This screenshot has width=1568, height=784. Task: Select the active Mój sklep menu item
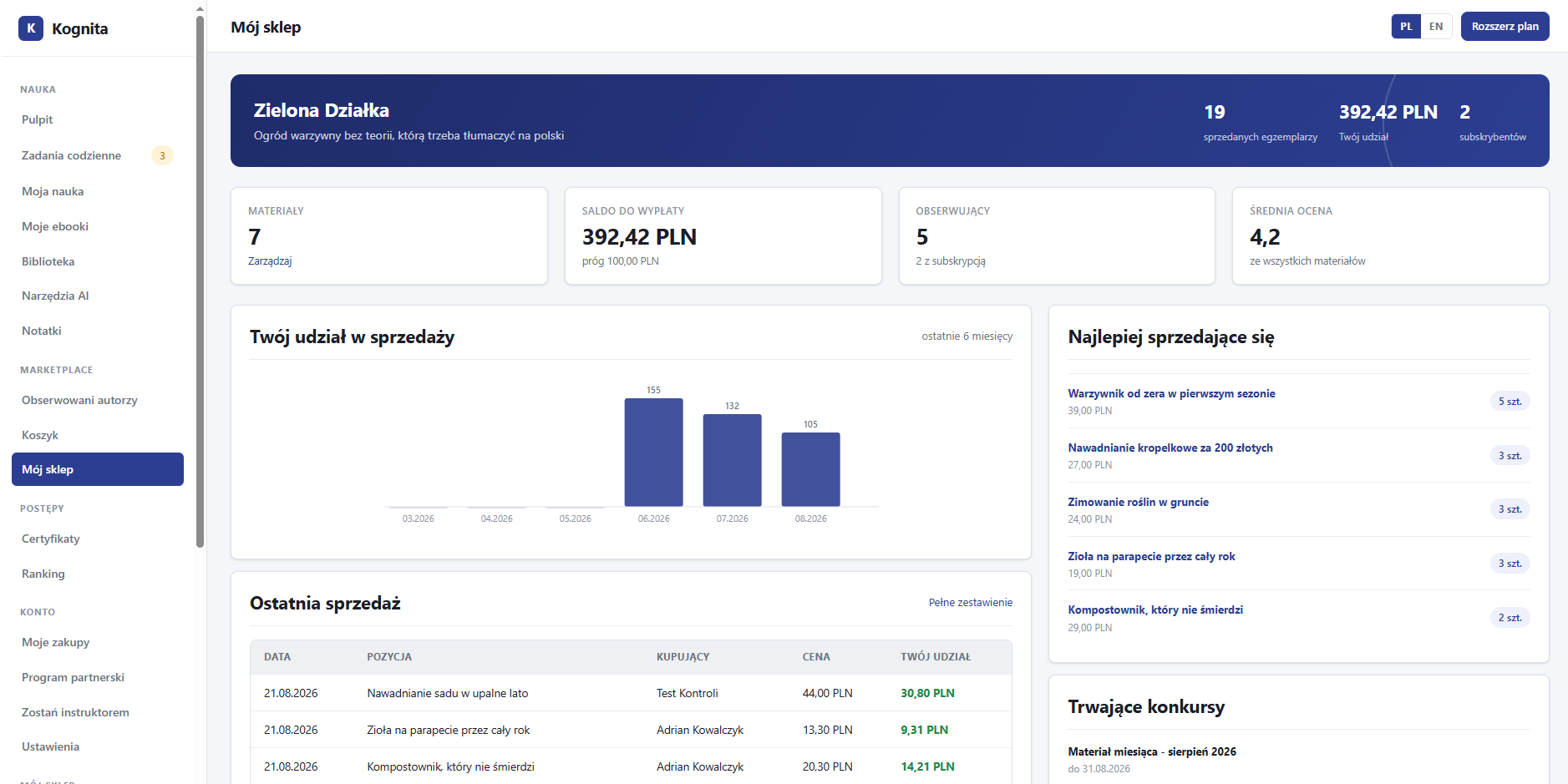point(98,469)
